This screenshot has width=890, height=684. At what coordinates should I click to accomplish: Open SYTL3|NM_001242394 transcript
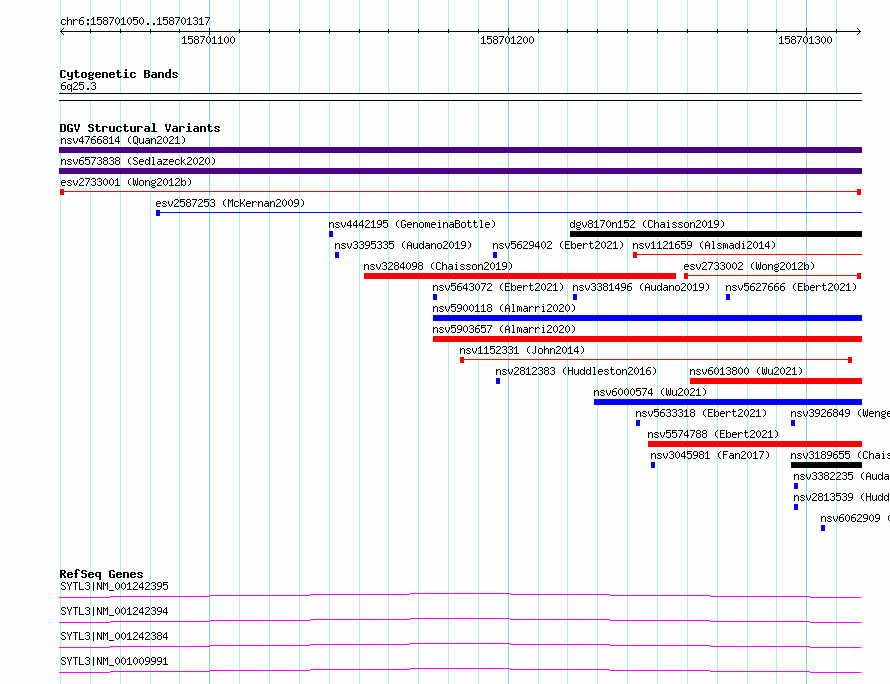(x=114, y=611)
